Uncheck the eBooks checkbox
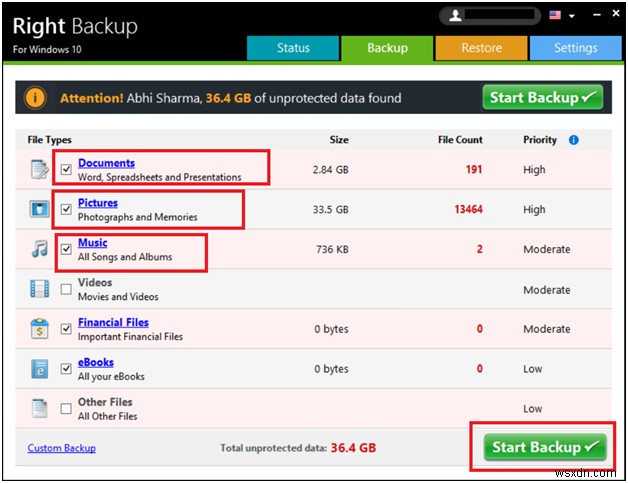Screen dimensions: 628x483 (66, 368)
